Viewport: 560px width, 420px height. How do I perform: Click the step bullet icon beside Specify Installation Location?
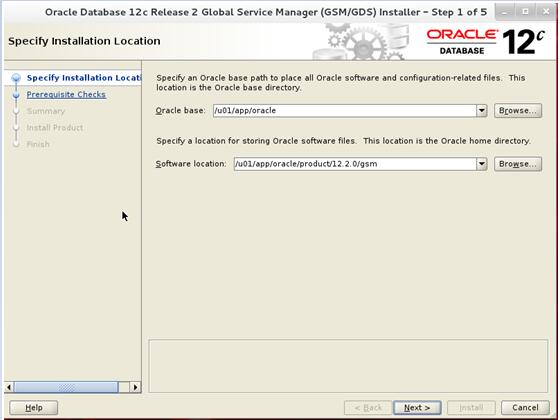click(x=16, y=78)
